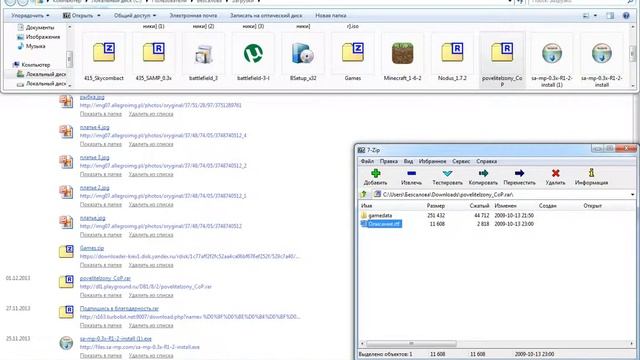Click the sa-mp install exe icon in downloads list

pos(66,343)
